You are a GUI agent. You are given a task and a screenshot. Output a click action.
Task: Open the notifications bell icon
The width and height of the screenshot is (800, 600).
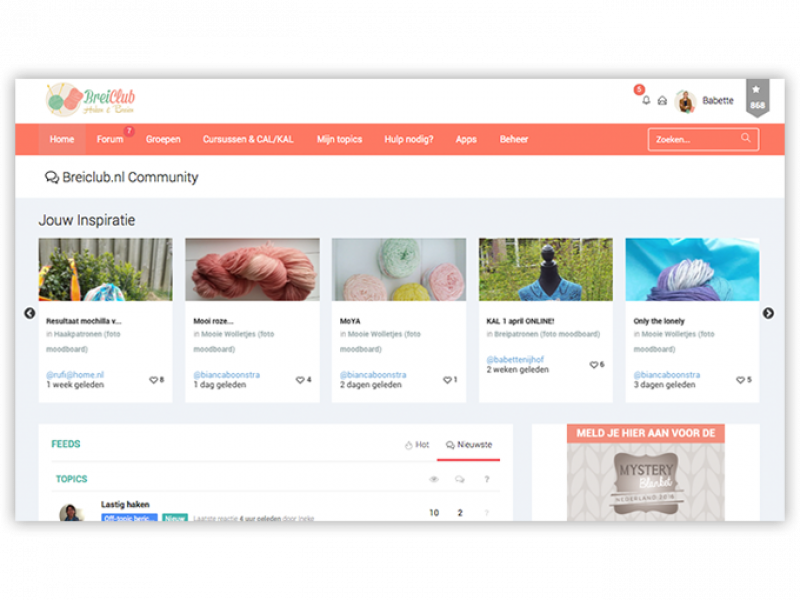(x=646, y=100)
